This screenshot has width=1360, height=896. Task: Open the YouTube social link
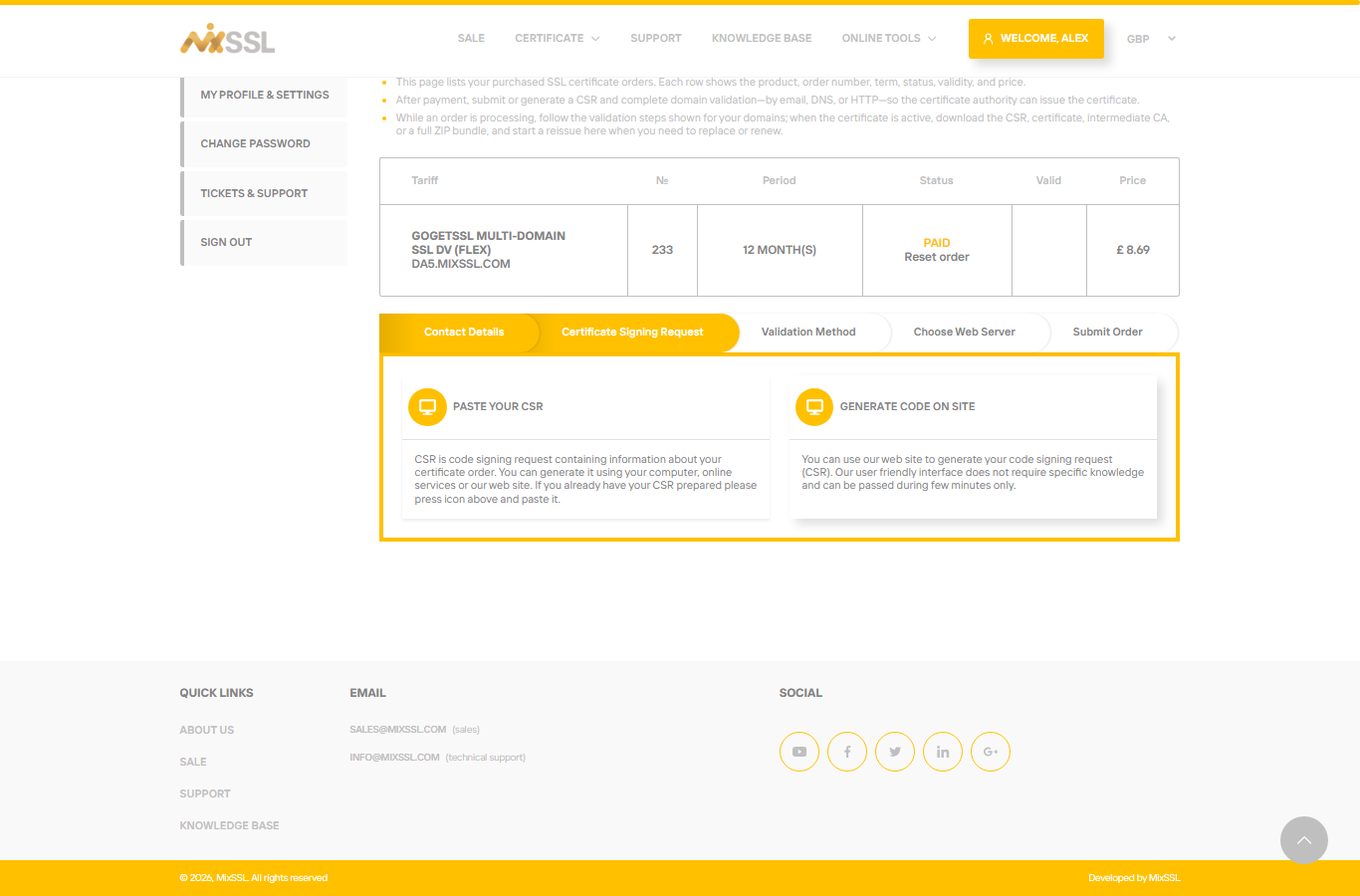799,752
